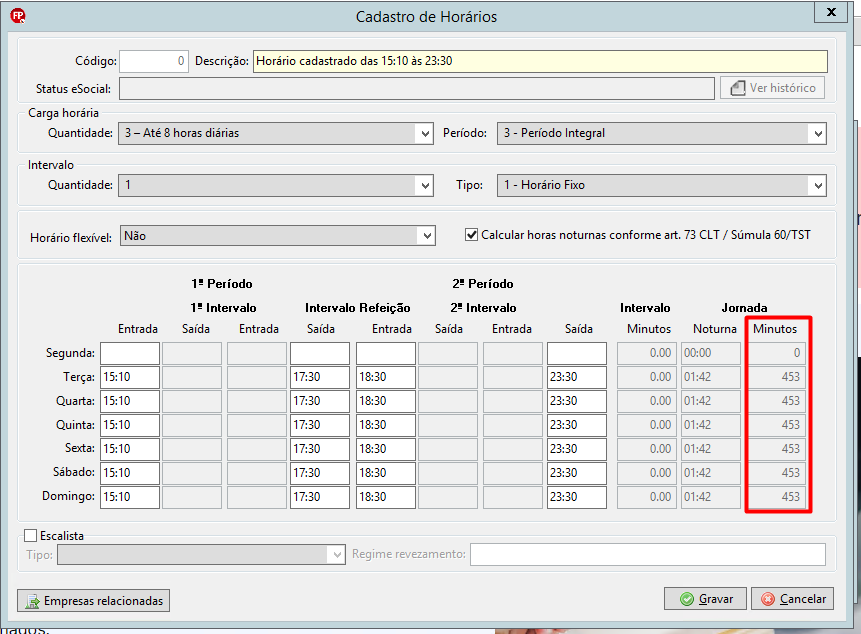Click the Jornada column heading
Viewport: 861px width, 634px height.
(x=744, y=308)
